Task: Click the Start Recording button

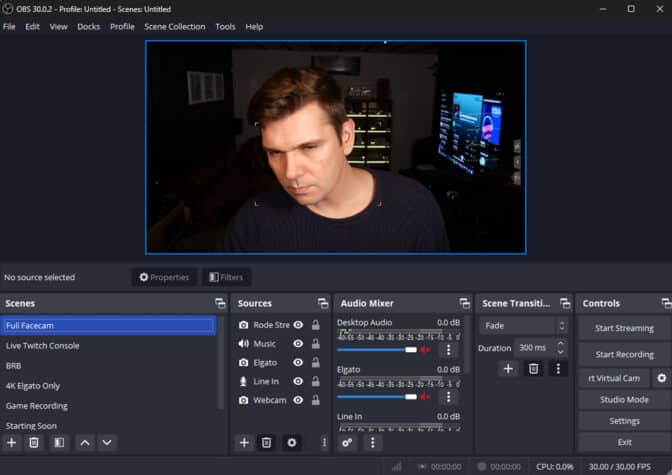Action: (x=624, y=354)
